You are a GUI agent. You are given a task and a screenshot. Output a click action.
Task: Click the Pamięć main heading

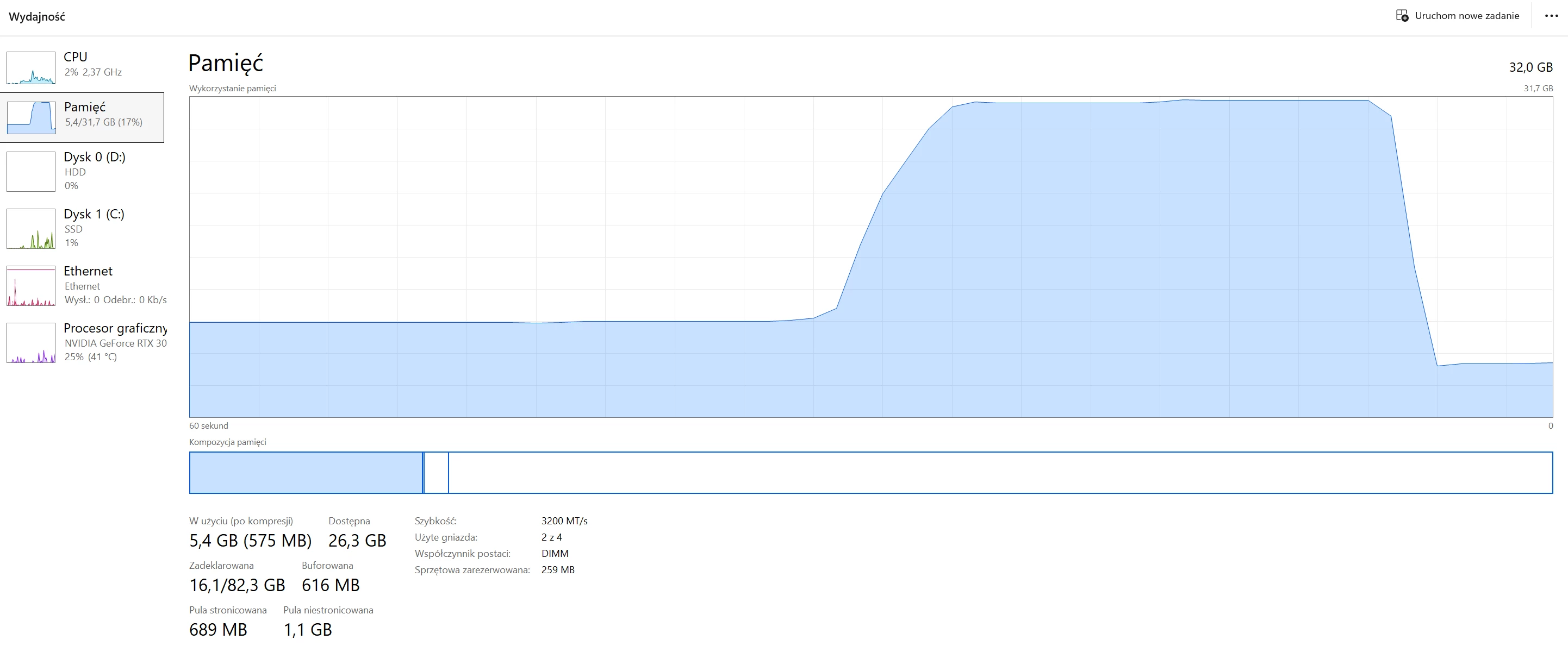[225, 63]
